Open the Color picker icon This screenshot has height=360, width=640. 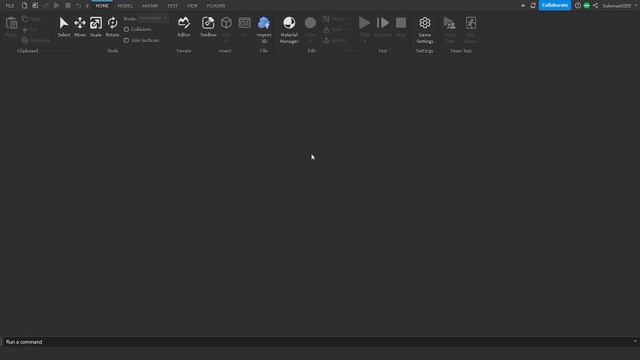(x=310, y=23)
